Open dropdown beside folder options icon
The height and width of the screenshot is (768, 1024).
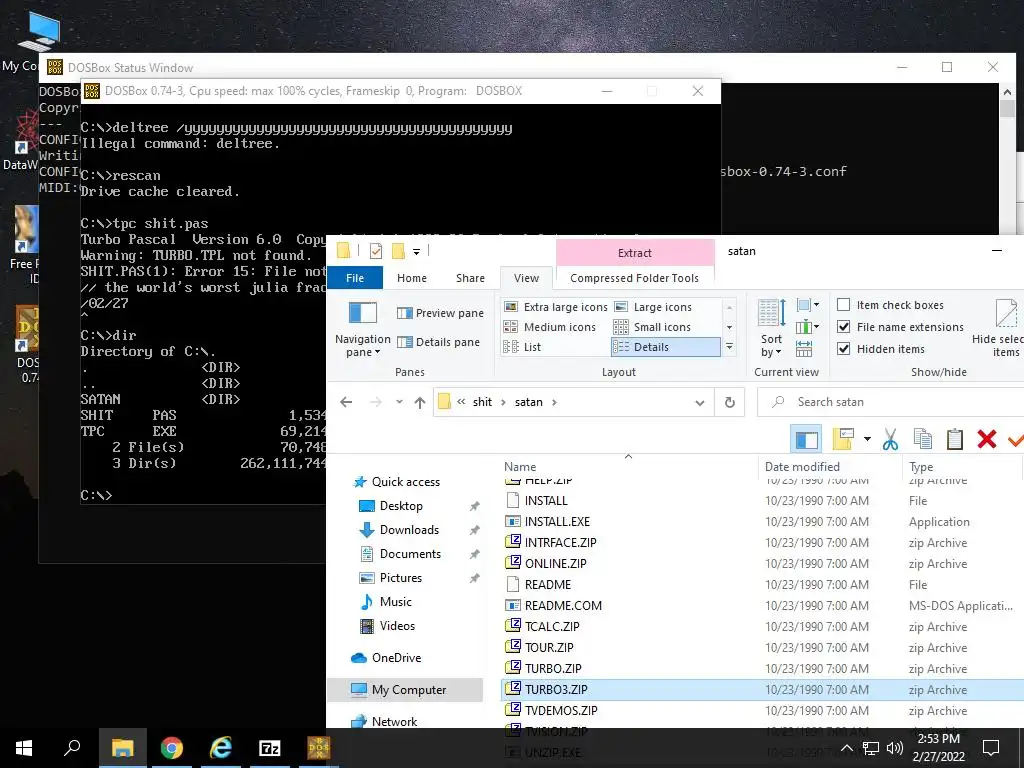coord(867,440)
